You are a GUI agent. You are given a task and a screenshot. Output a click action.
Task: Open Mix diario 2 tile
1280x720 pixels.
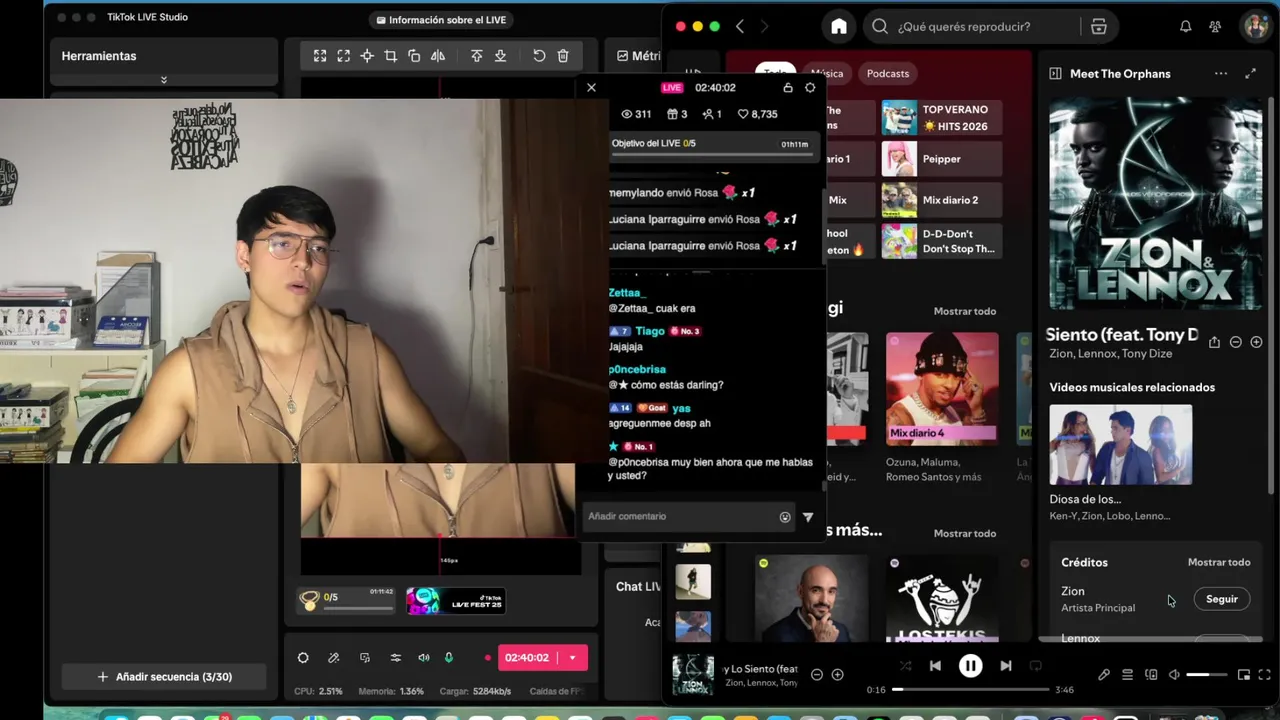pos(941,200)
